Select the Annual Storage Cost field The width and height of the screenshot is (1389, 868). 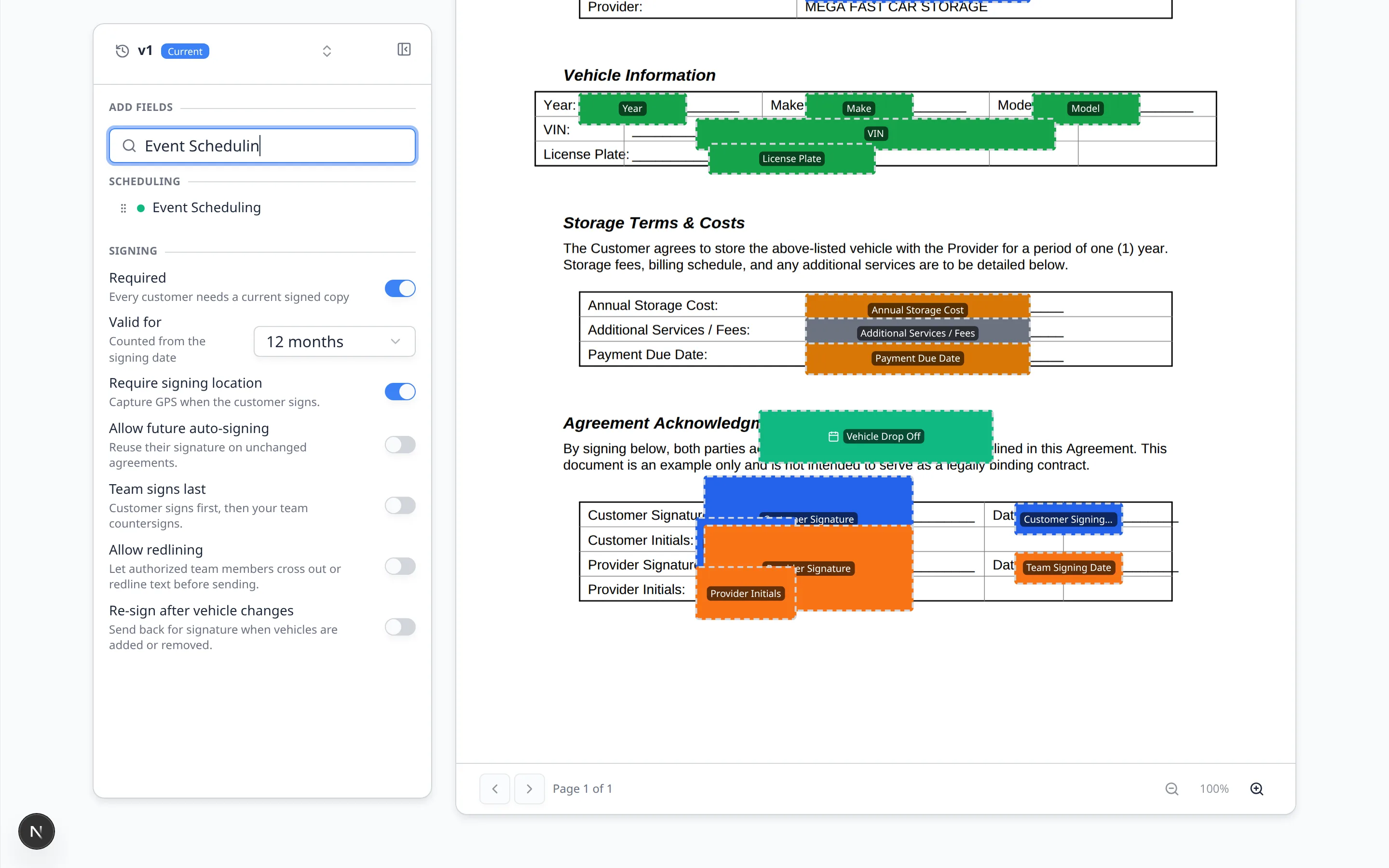click(917, 307)
